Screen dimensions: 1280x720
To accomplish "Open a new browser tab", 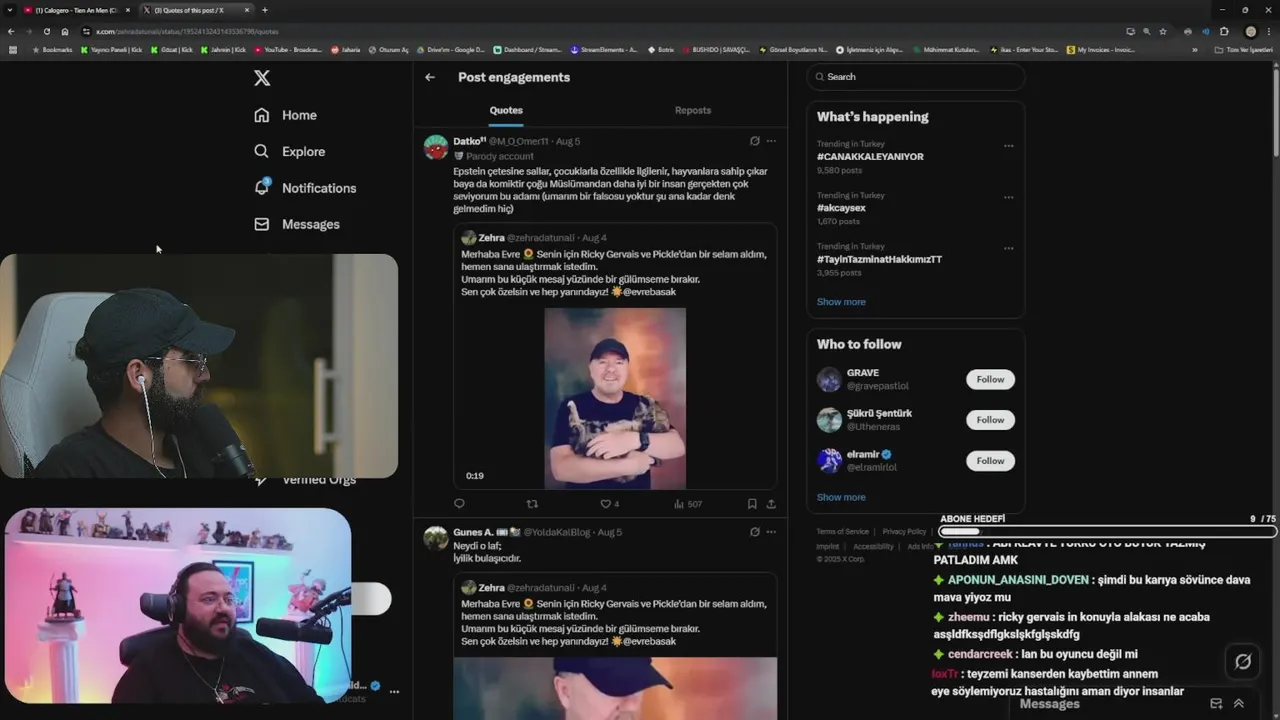I will coord(265,10).
